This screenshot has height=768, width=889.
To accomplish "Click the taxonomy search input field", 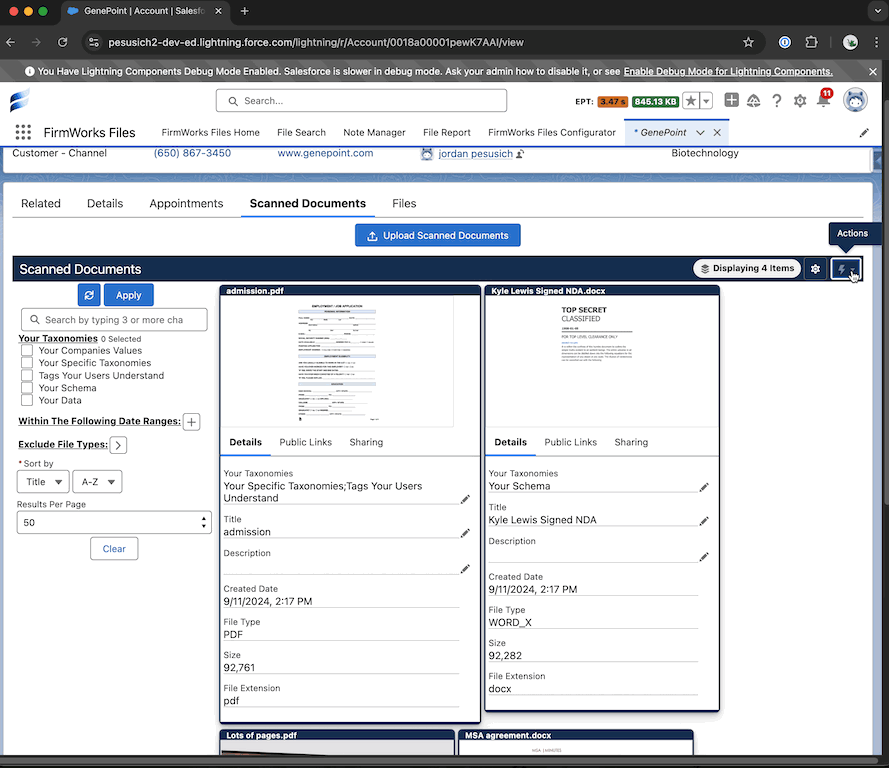I will [114, 320].
